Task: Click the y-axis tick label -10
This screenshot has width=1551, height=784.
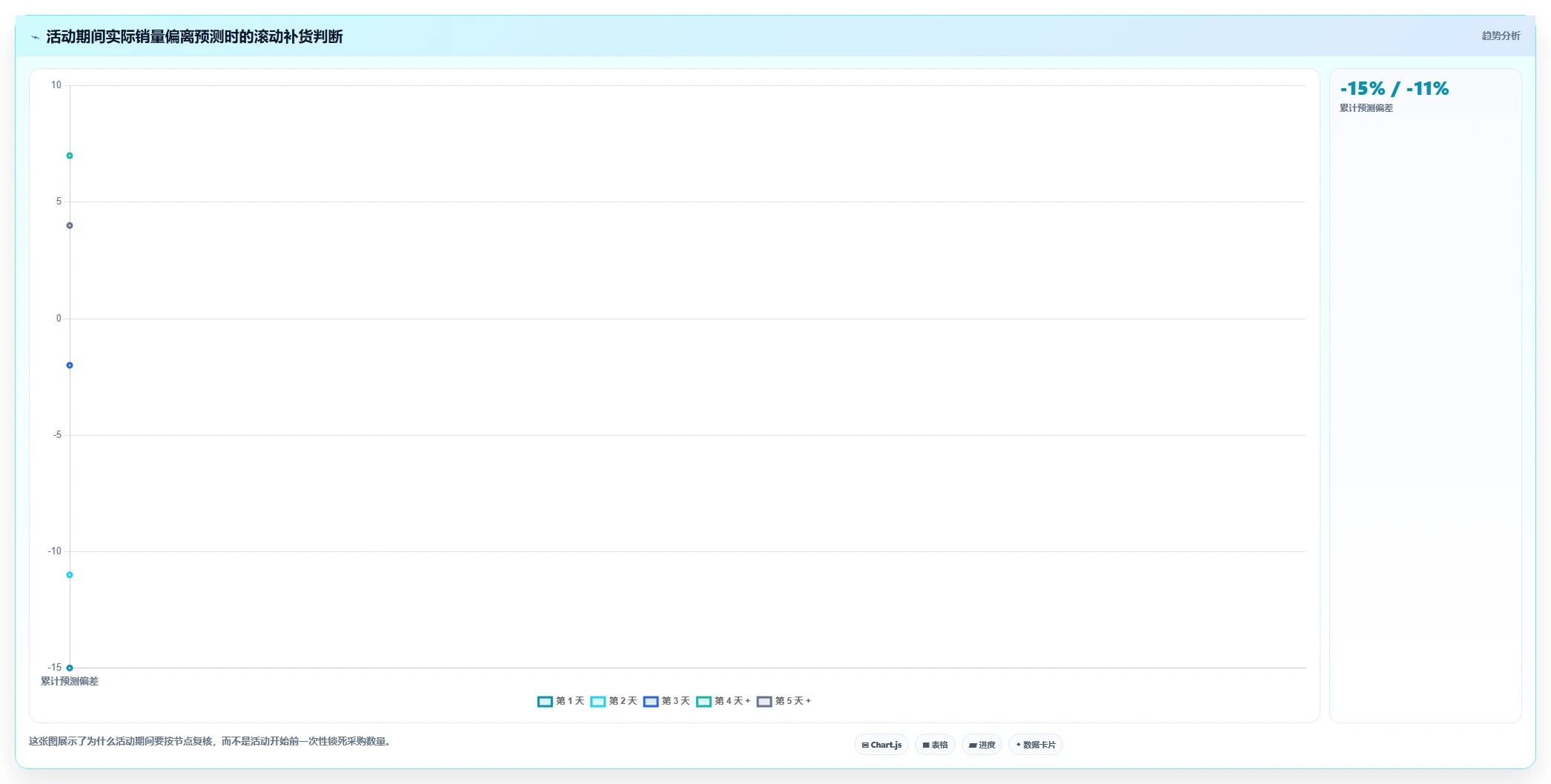Action: tap(55, 551)
